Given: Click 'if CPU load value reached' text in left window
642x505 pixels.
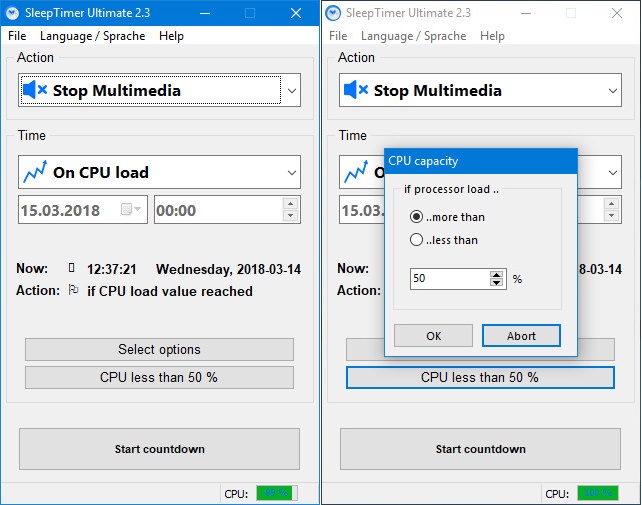Looking at the screenshot, I should click(170, 291).
